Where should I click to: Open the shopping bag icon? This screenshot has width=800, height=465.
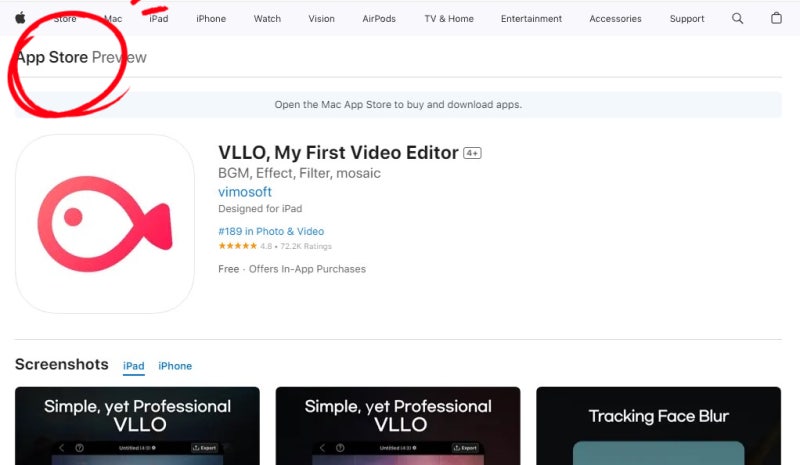tap(777, 18)
